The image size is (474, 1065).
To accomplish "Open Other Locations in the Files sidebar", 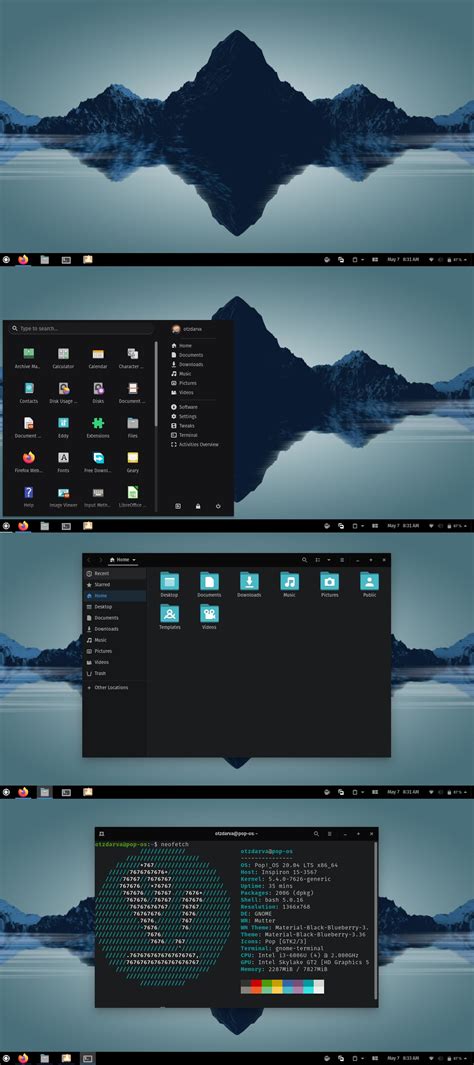I will (x=115, y=687).
